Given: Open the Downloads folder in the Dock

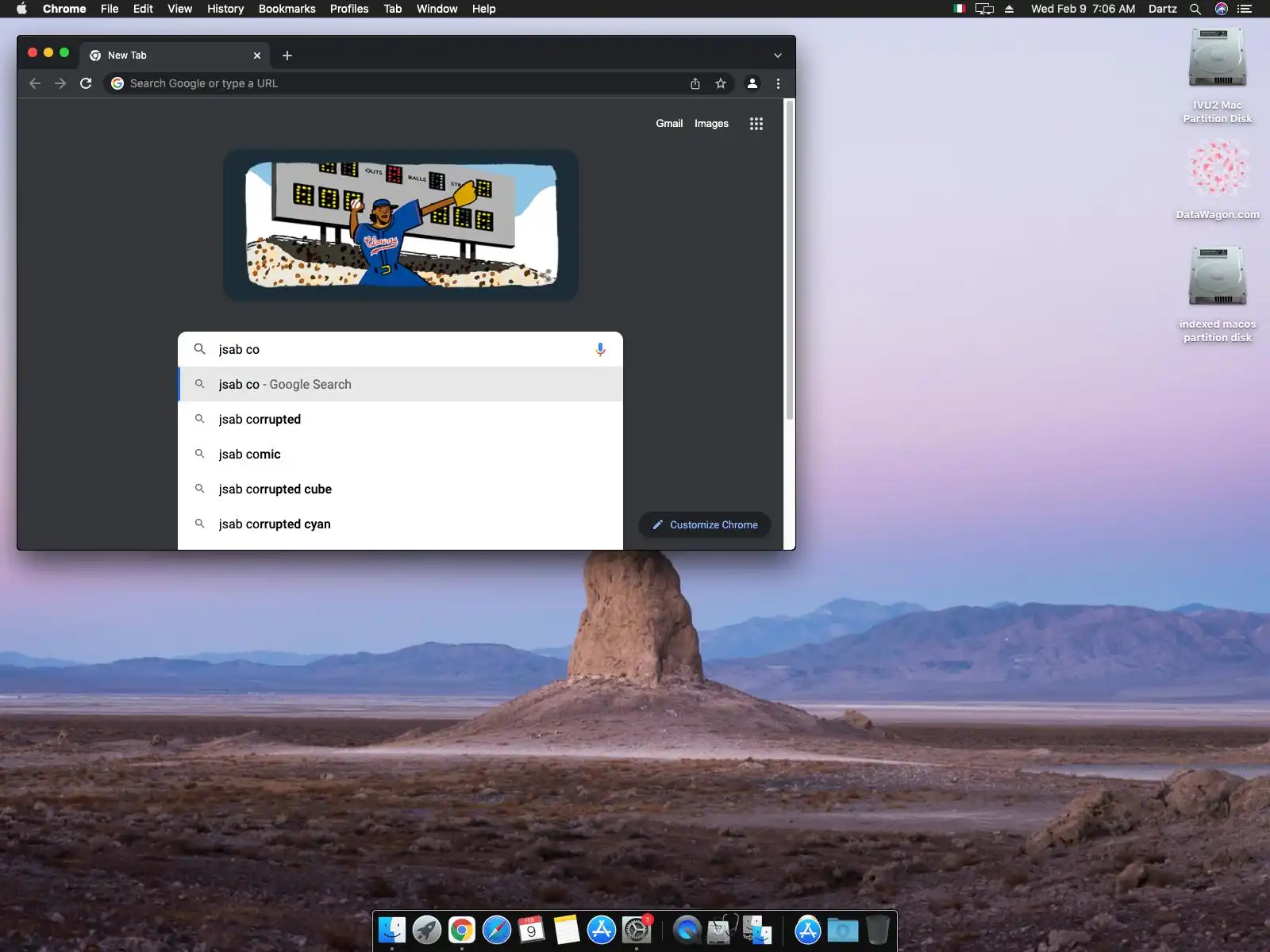Looking at the screenshot, I should point(843,930).
